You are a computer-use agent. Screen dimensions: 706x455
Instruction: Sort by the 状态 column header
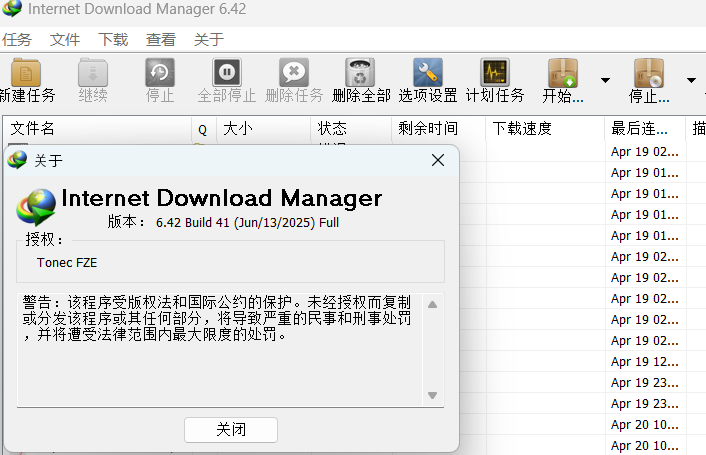tap(351, 129)
